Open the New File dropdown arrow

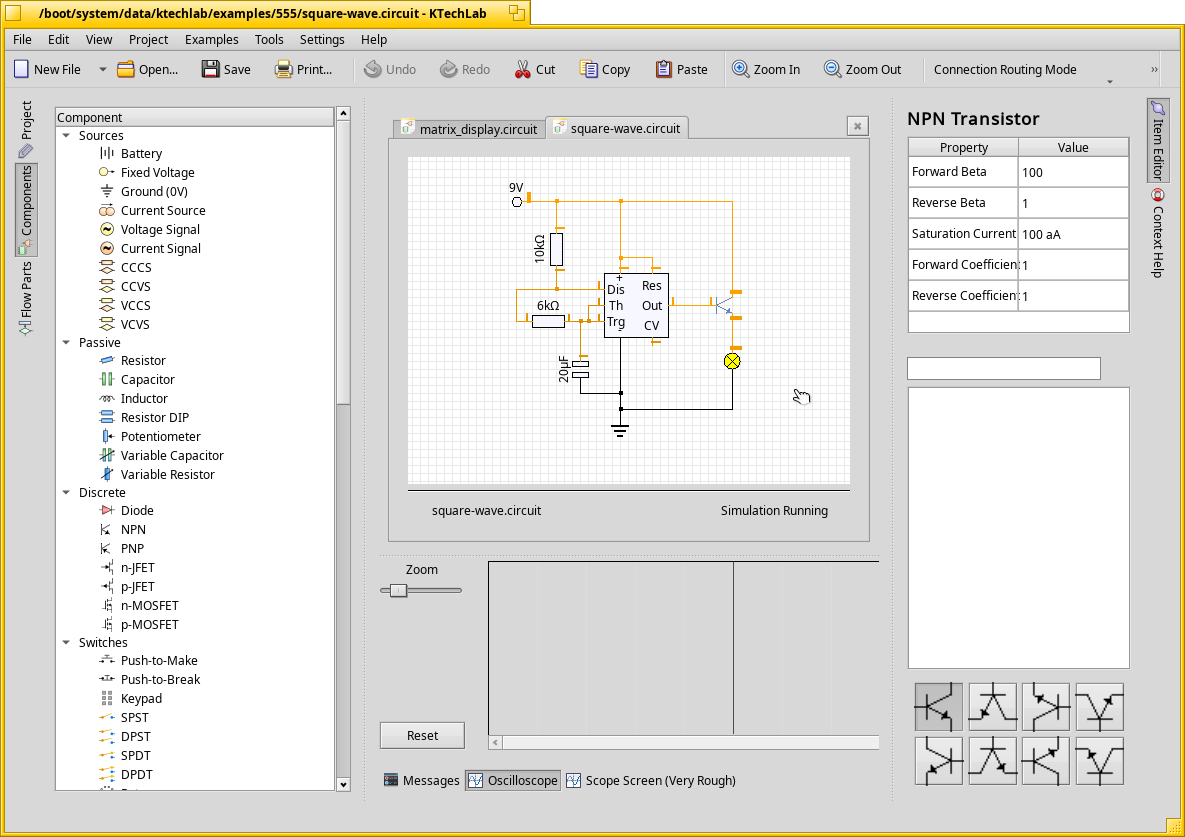tap(102, 69)
